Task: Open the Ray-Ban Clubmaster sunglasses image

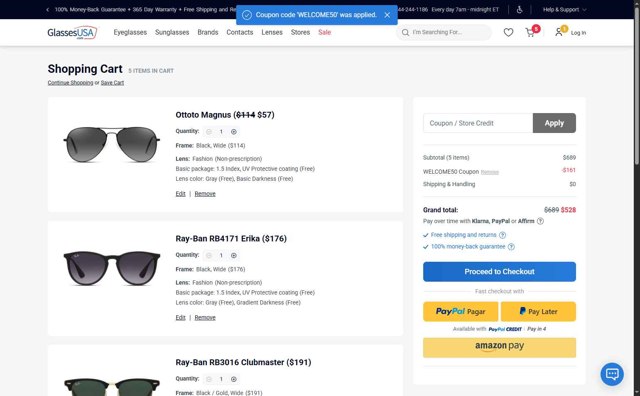Action: pos(111,386)
